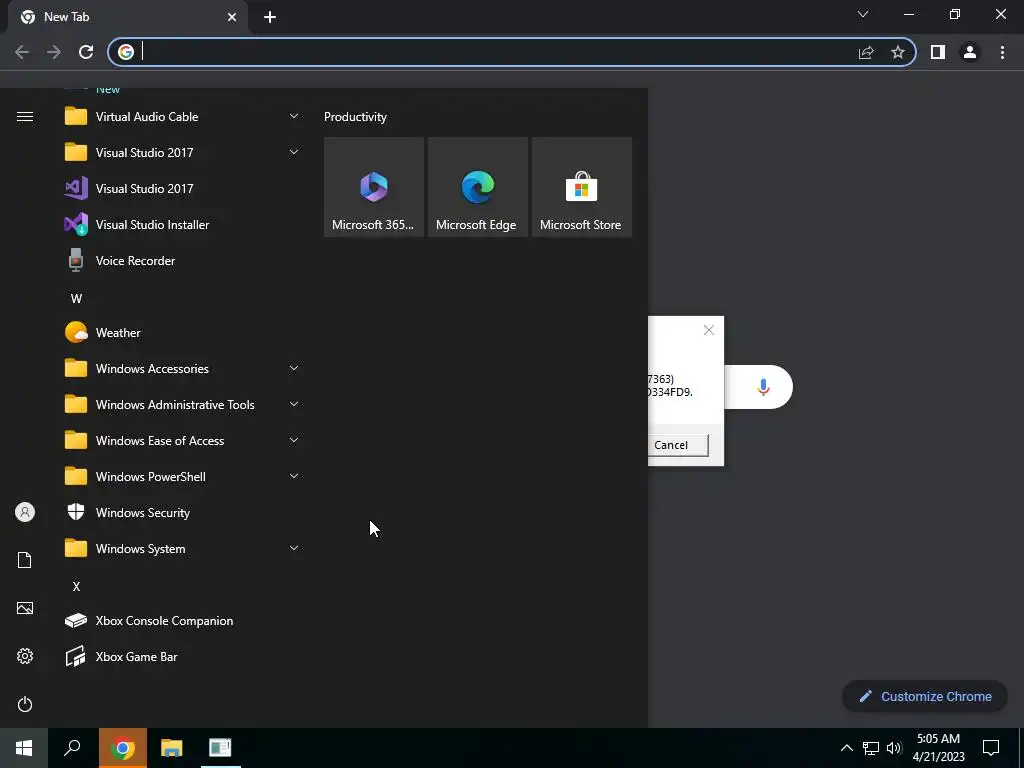This screenshot has width=1024, height=768.
Task: Open notification center icon
Action: pyautogui.click(x=991, y=748)
